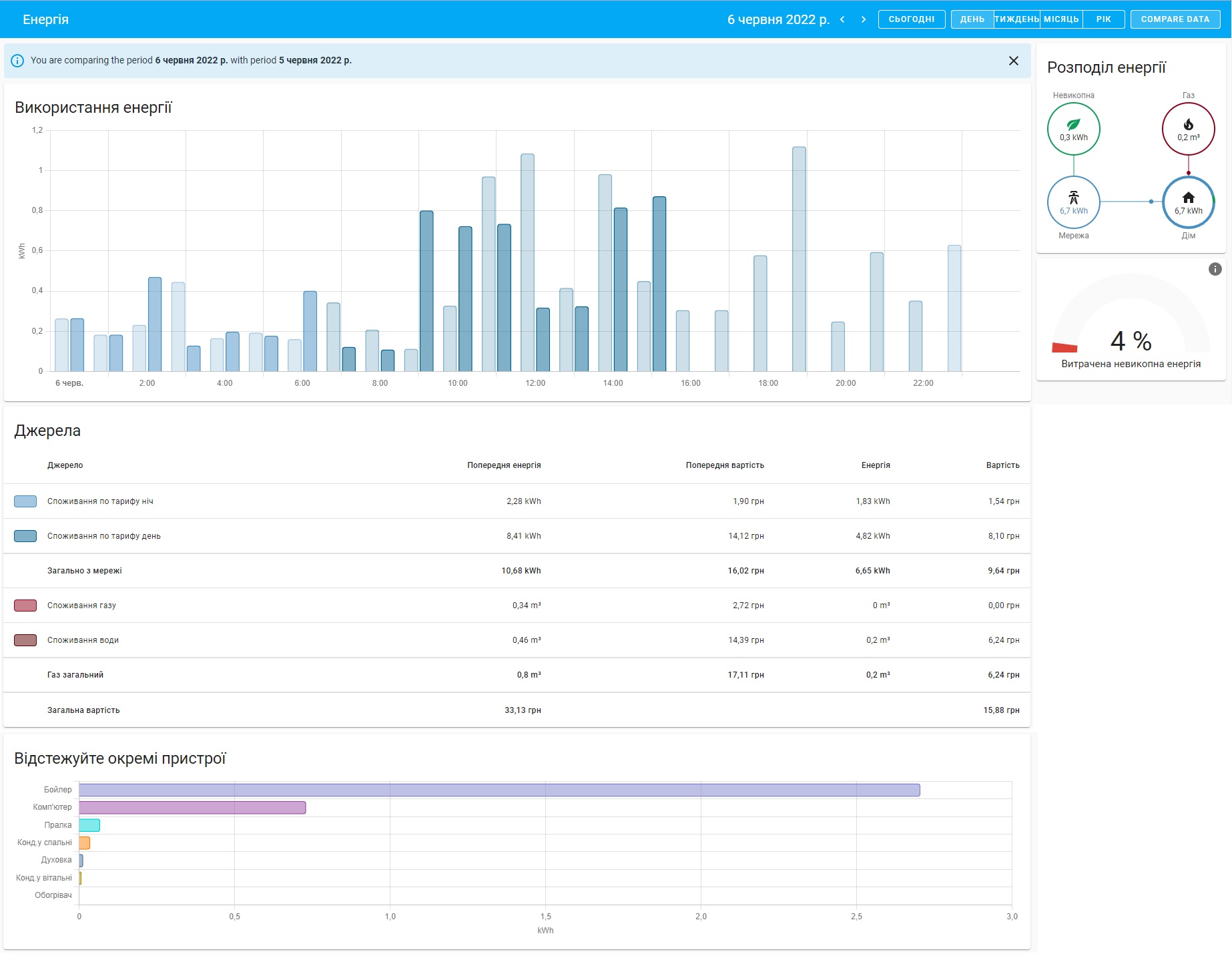Click the home icon circle
1232x960 pixels.
coord(1188,202)
